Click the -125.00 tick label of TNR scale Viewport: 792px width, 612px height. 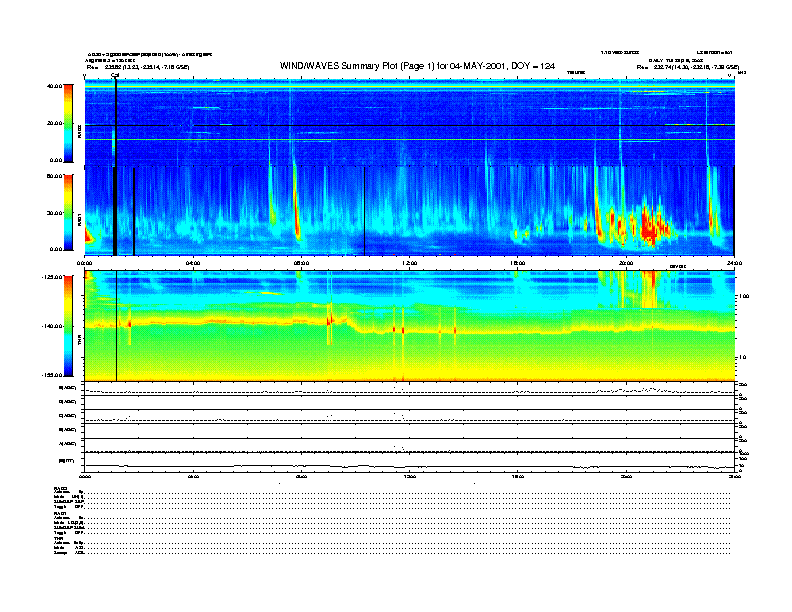52,277
